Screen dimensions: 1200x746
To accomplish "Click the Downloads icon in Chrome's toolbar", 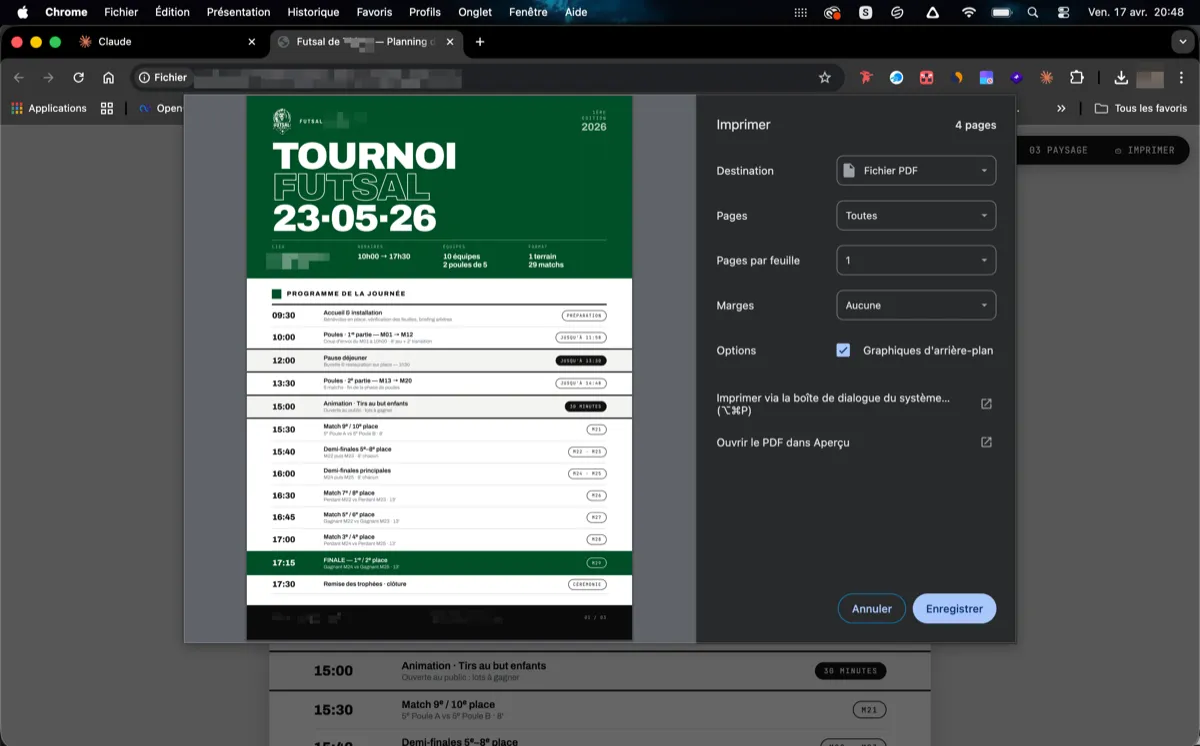I will coord(1121,77).
